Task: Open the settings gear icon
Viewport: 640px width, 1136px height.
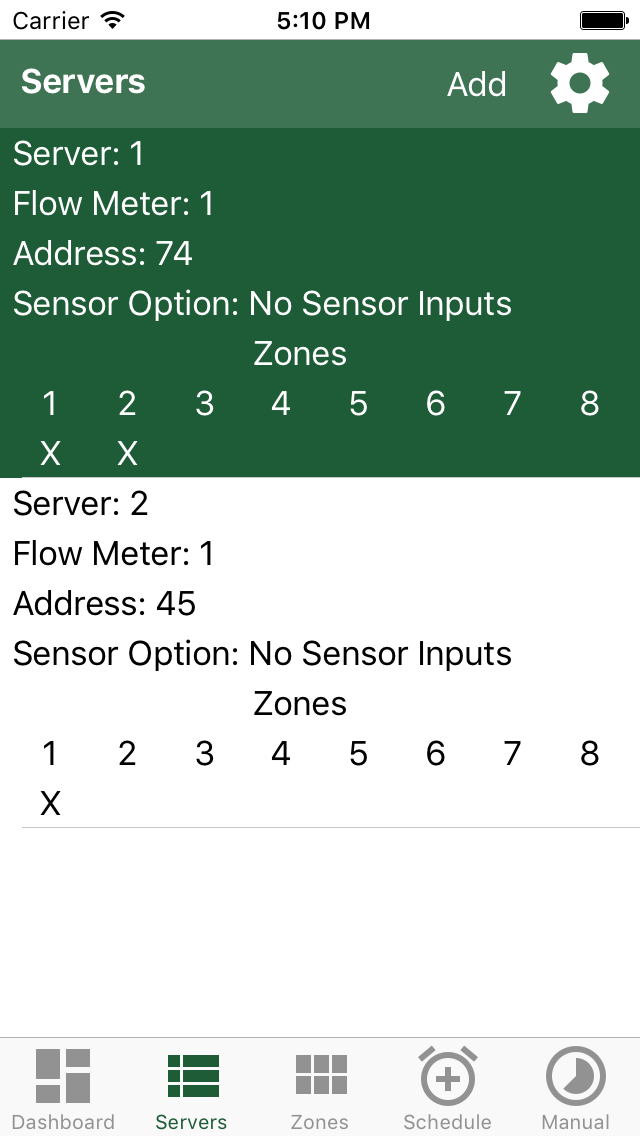Action: point(579,83)
